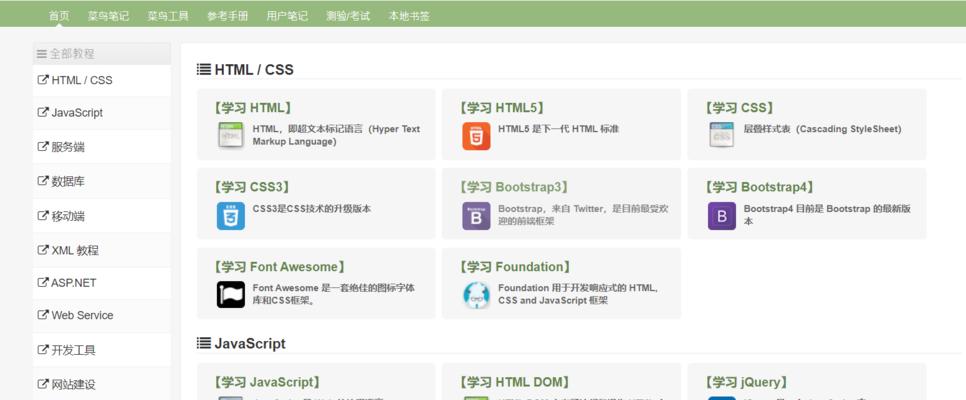Open the 【学习 HTML5】 tutorial
Screen dimensions: 966x400
coord(501,108)
